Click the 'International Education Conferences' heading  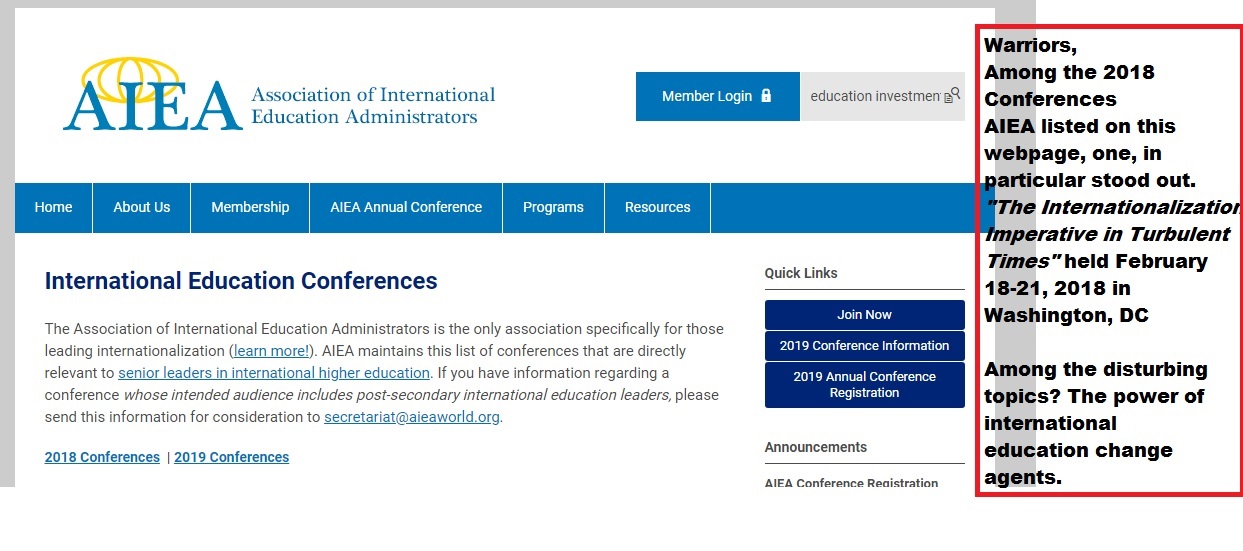coord(241,281)
